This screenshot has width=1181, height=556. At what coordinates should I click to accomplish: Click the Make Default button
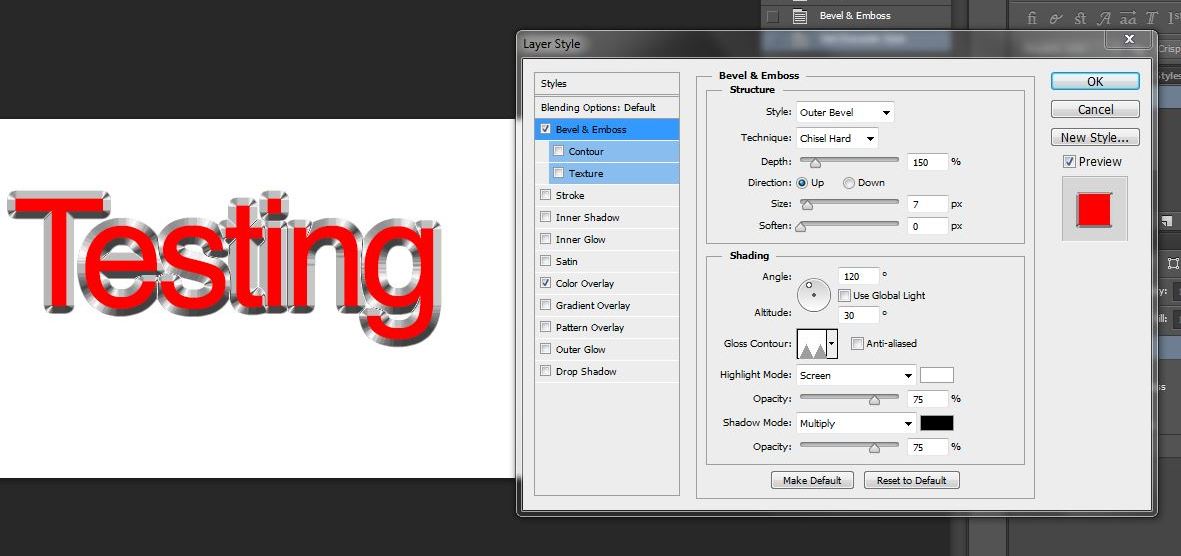click(x=811, y=481)
